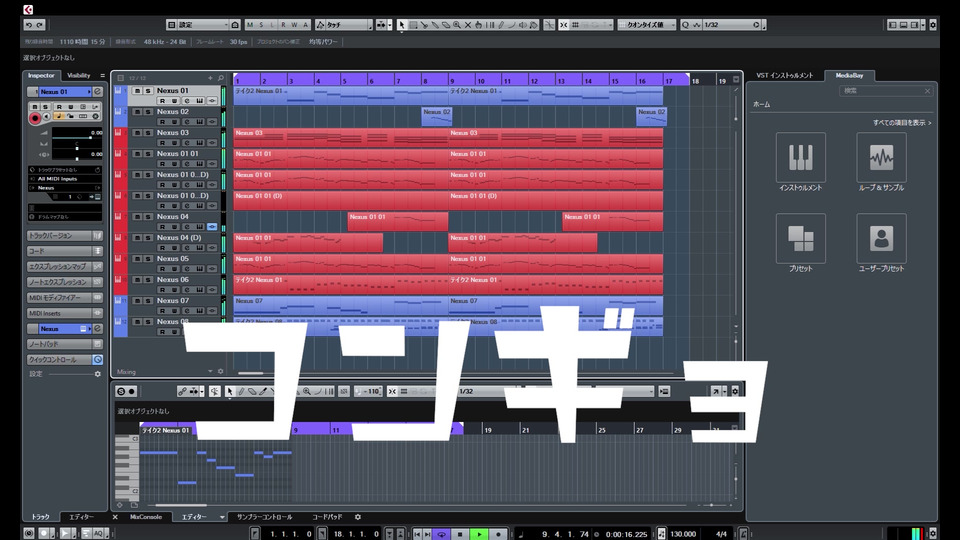960x540 pixels.
Task: Toggle highlighted lane button on Nexus 04 track
Action: click(x=212, y=227)
